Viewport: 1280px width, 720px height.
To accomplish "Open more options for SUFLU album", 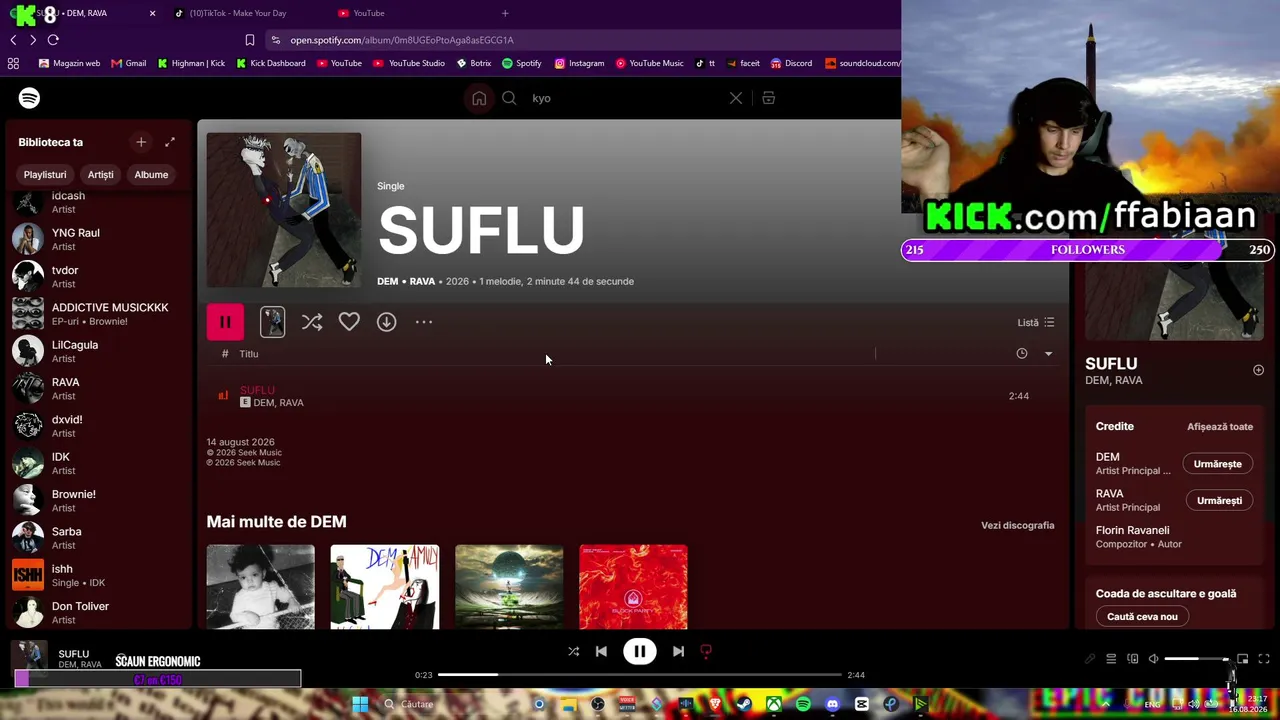I will click(x=424, y=322).
